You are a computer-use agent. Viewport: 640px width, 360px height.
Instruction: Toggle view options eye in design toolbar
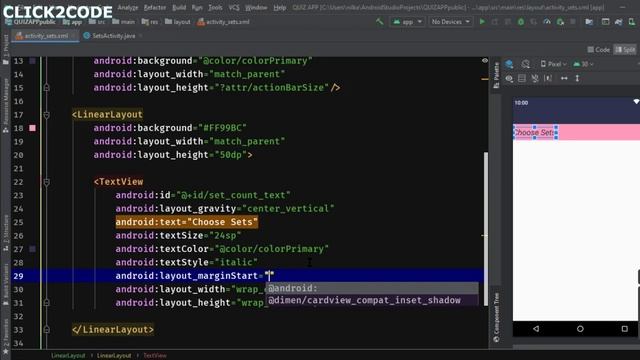509,78
